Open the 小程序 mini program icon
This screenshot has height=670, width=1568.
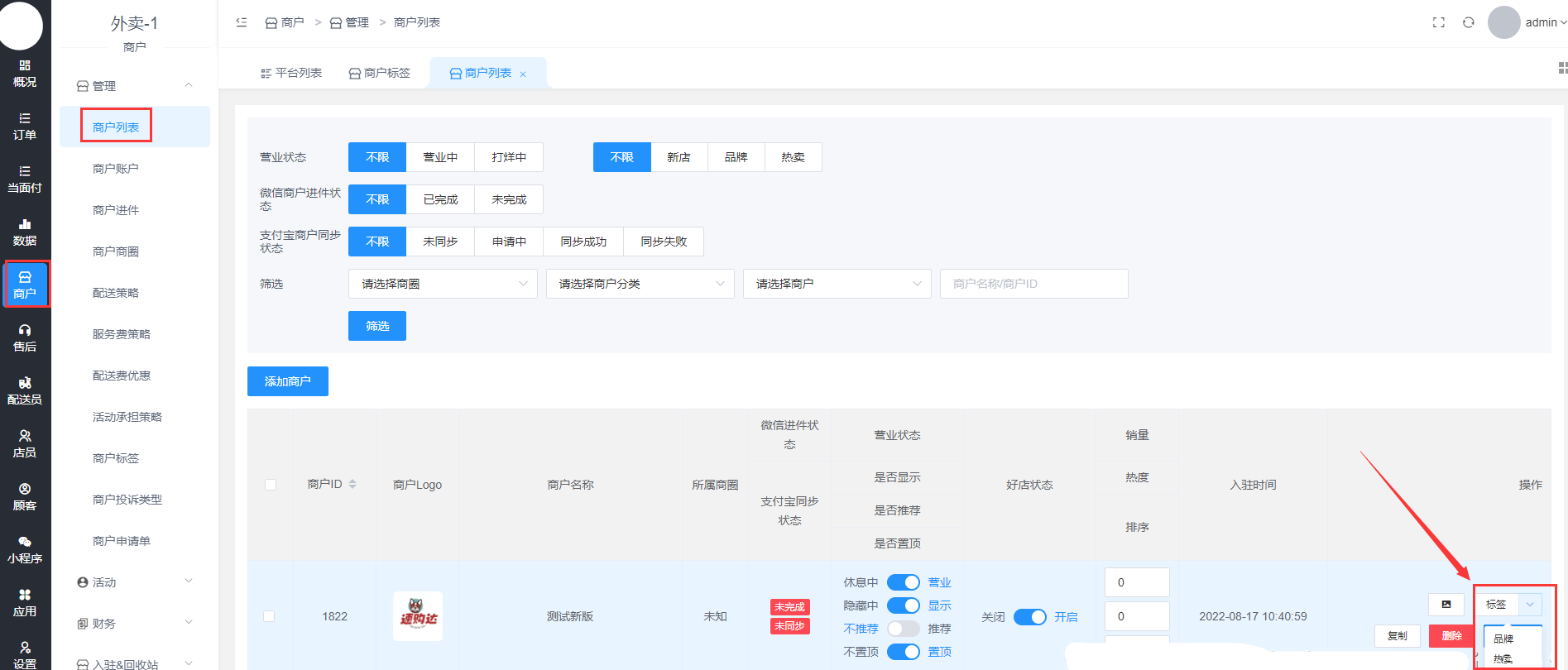pyautogui.click(x=25, y=549)
